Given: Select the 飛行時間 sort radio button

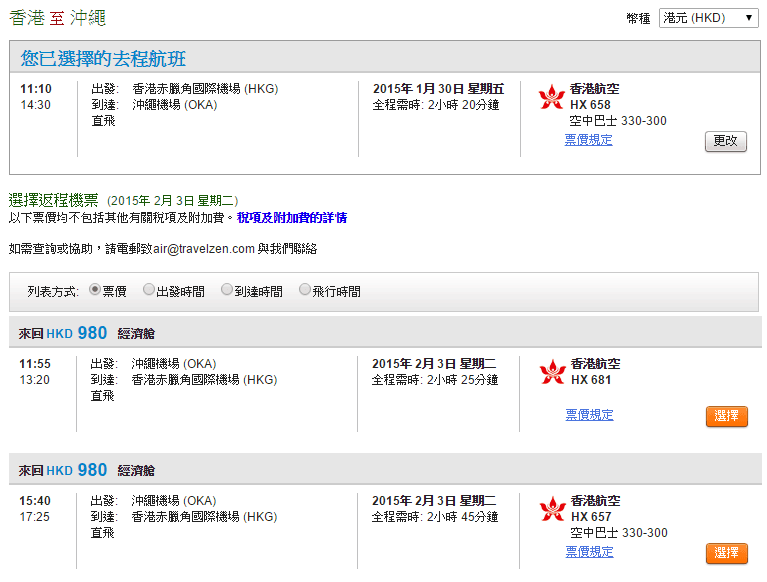Looking at the screenshot, I should coord(305,290).
